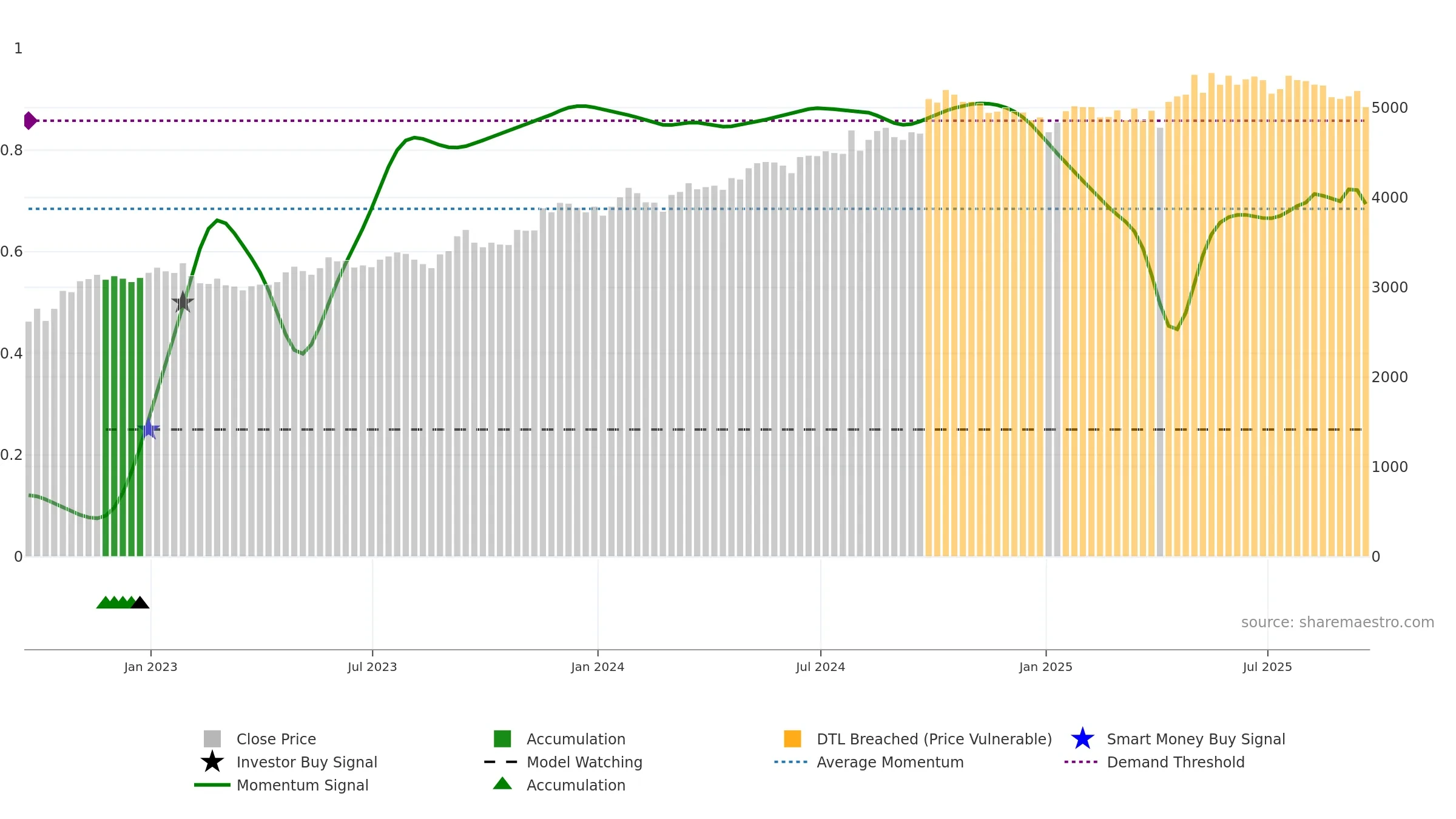Screen dimensions: 1456x819
Task: Click the Jan 2024 axis label
Action: pyautogui.click(x=598, y=667)
